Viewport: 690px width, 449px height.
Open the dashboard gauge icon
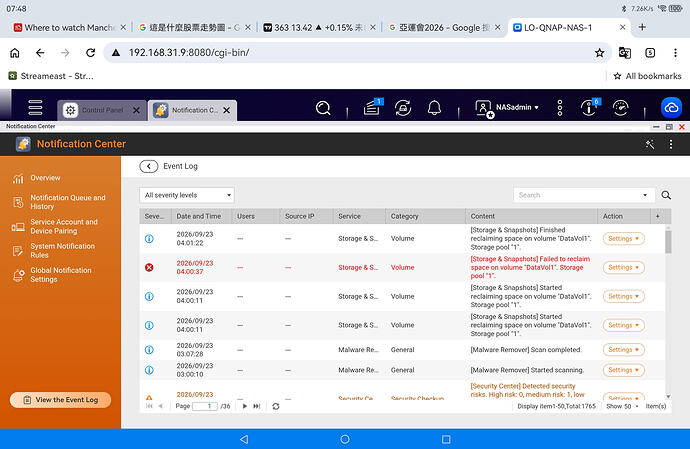[x=620, y=108]
